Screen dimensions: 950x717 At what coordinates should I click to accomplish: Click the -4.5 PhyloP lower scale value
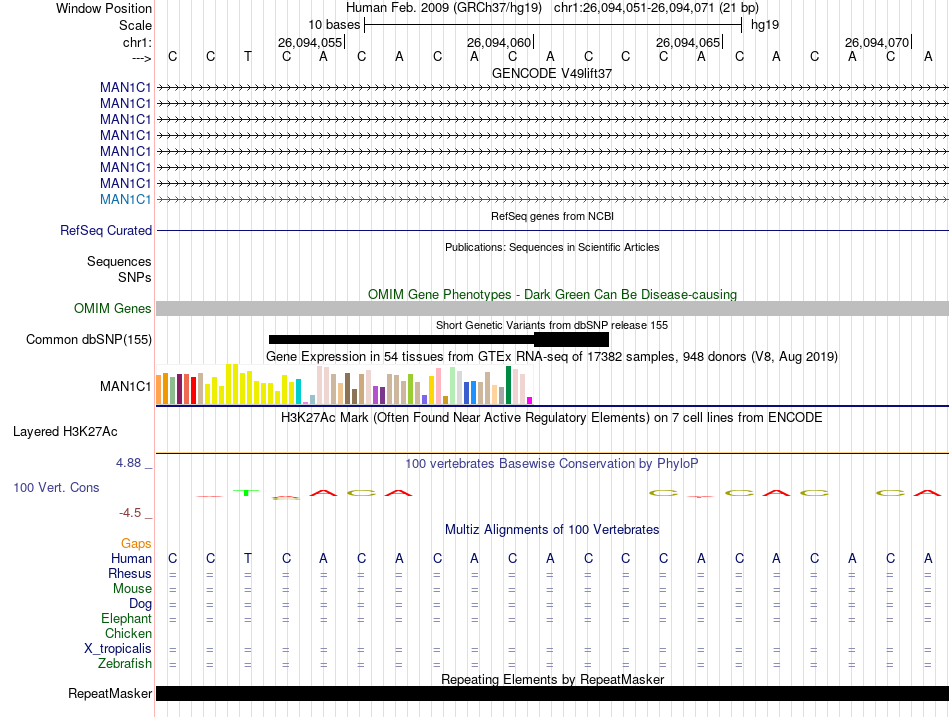coord(130,513)
